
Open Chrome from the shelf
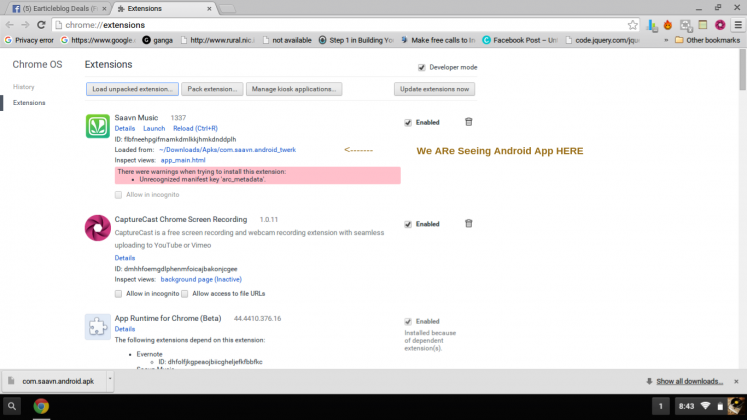point(42,406)
